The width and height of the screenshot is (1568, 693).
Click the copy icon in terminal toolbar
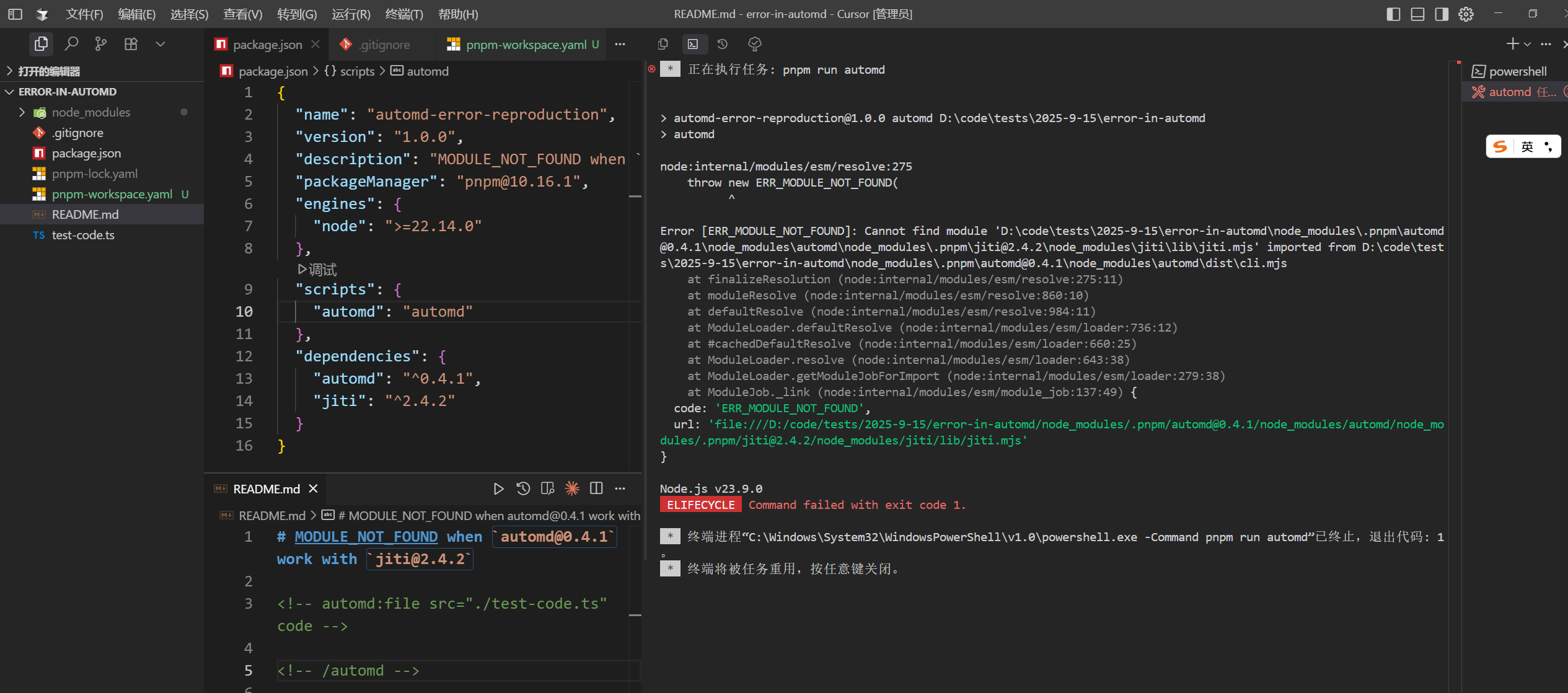tap(663, 44)
